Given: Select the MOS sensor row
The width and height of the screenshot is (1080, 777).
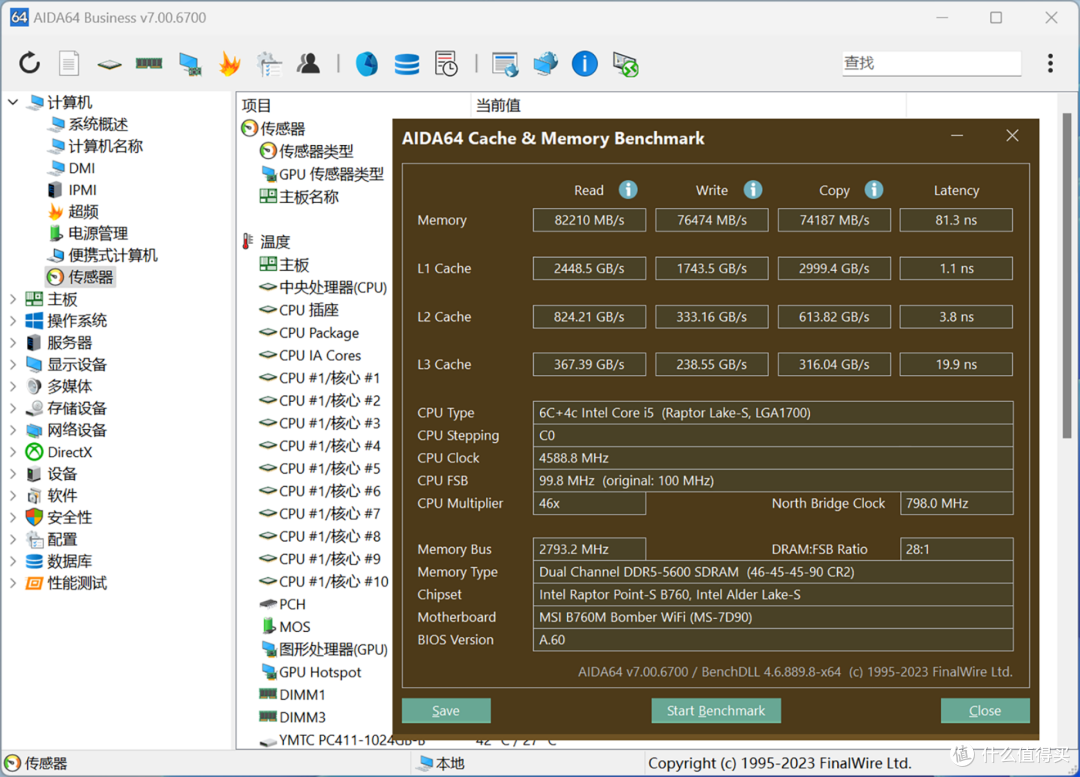Looking at the screenshot, I should pos(295,627).
